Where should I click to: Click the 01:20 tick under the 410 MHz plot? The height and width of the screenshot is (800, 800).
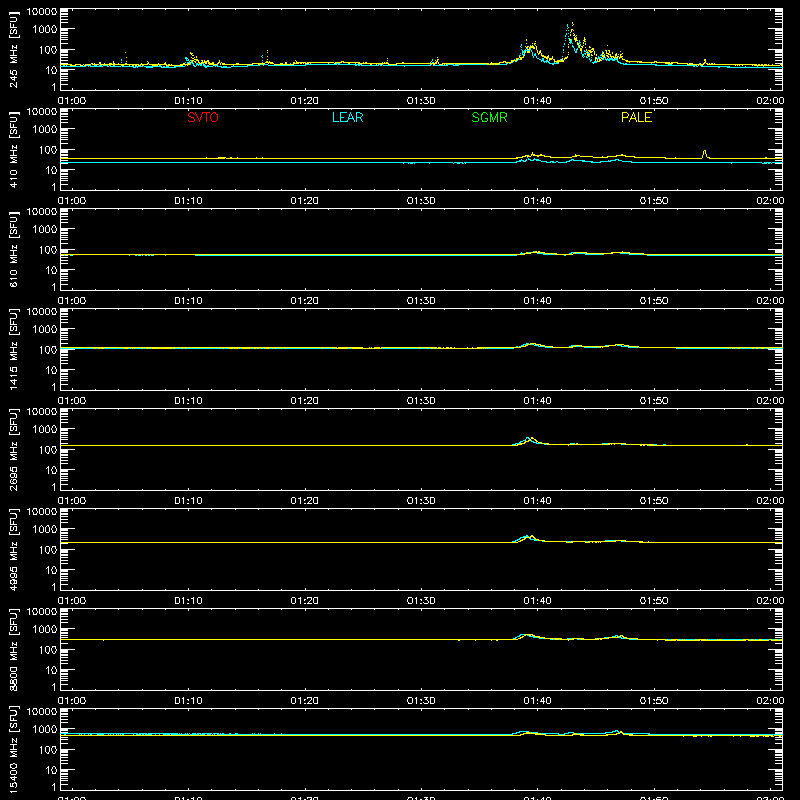[x=305, y=201]
